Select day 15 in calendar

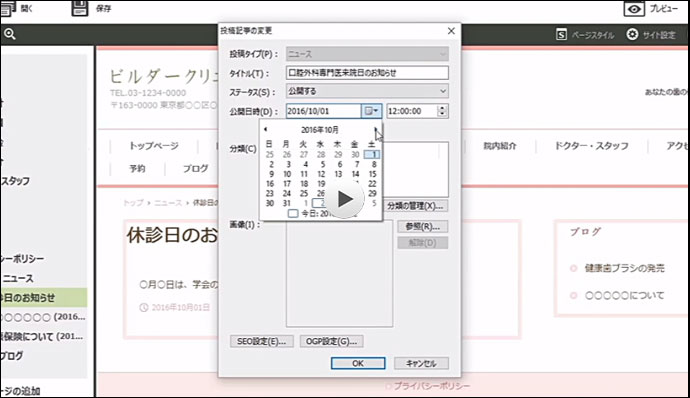tap(372, 174)
